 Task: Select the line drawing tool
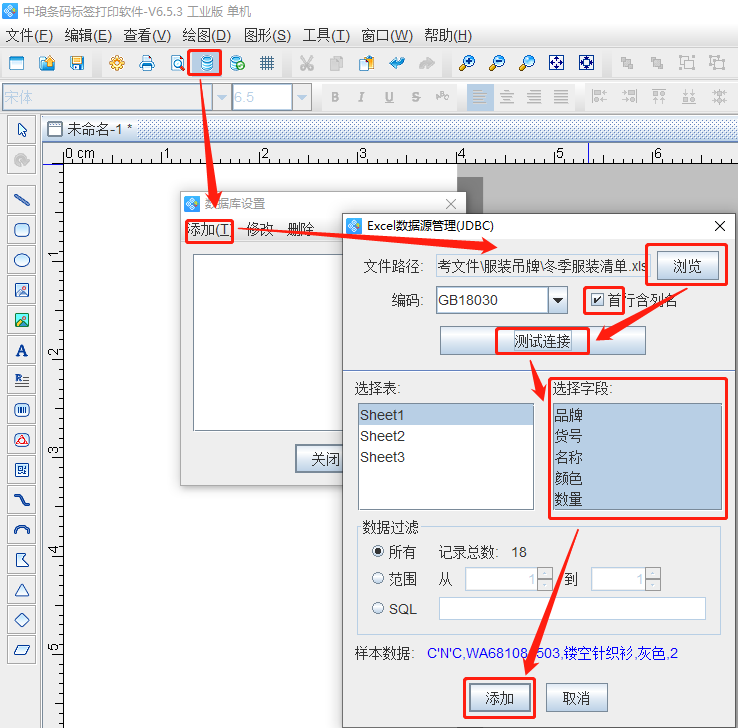tap(21, 199)
